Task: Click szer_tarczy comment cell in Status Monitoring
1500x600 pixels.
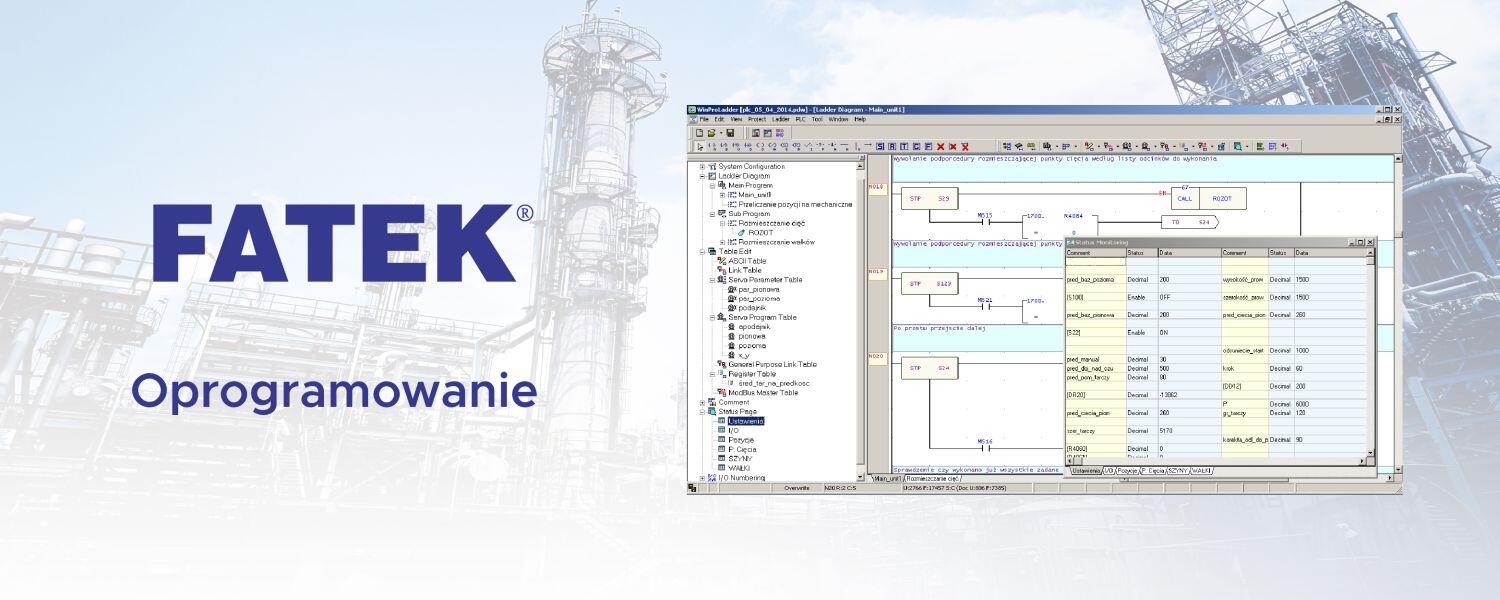Action: [x=1096, y=430]
